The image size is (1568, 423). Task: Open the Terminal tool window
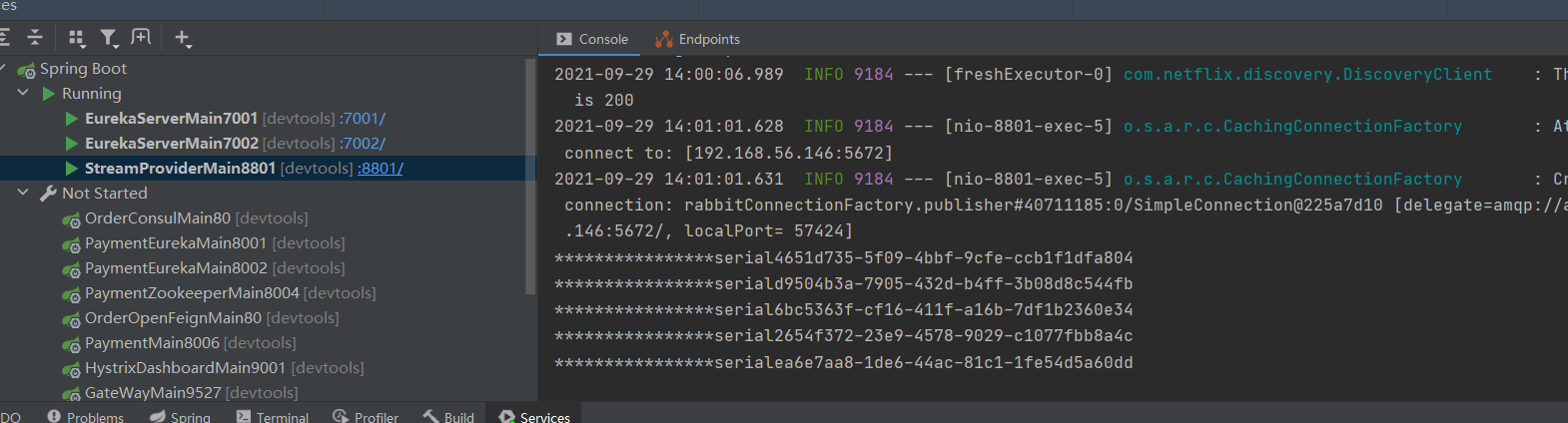(273, 416)
